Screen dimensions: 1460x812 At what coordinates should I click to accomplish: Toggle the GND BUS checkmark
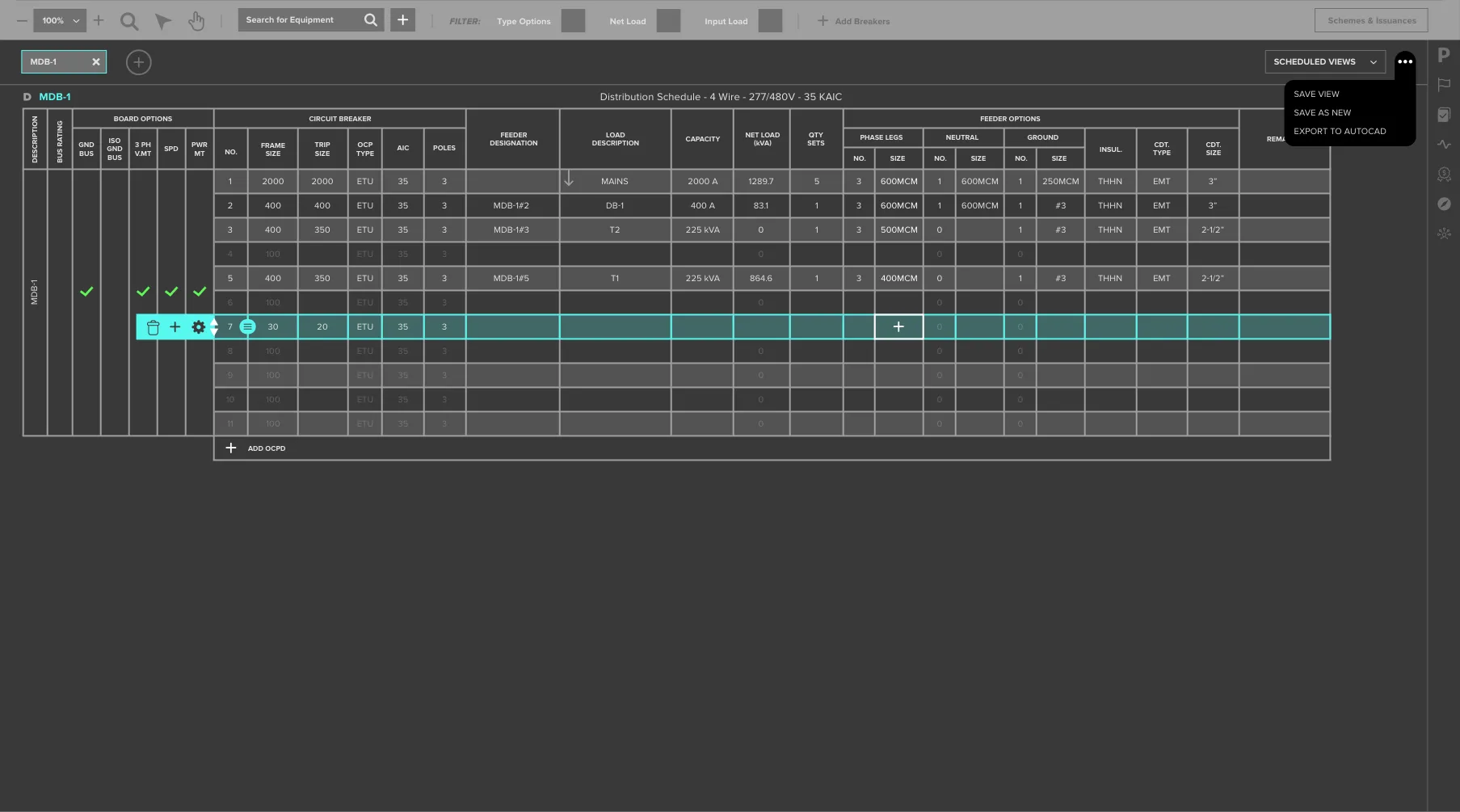click(86, 292)
